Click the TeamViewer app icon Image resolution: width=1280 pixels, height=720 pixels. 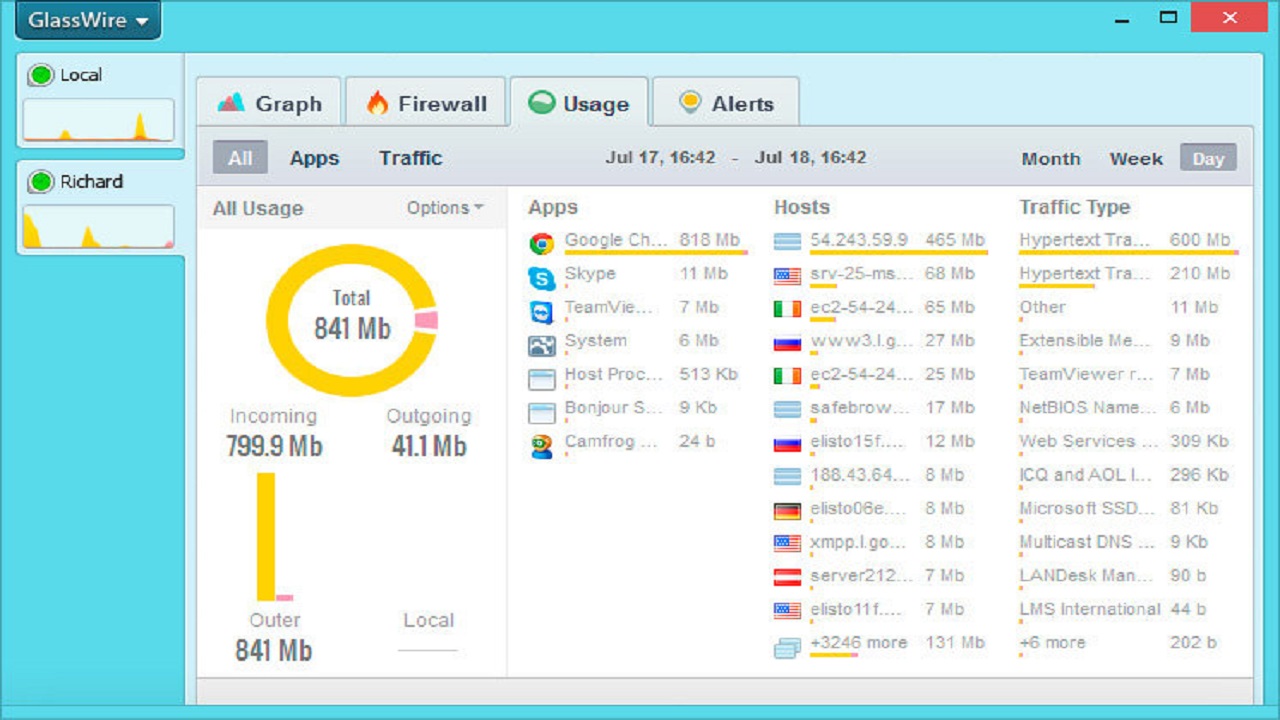tap(542, 312)
